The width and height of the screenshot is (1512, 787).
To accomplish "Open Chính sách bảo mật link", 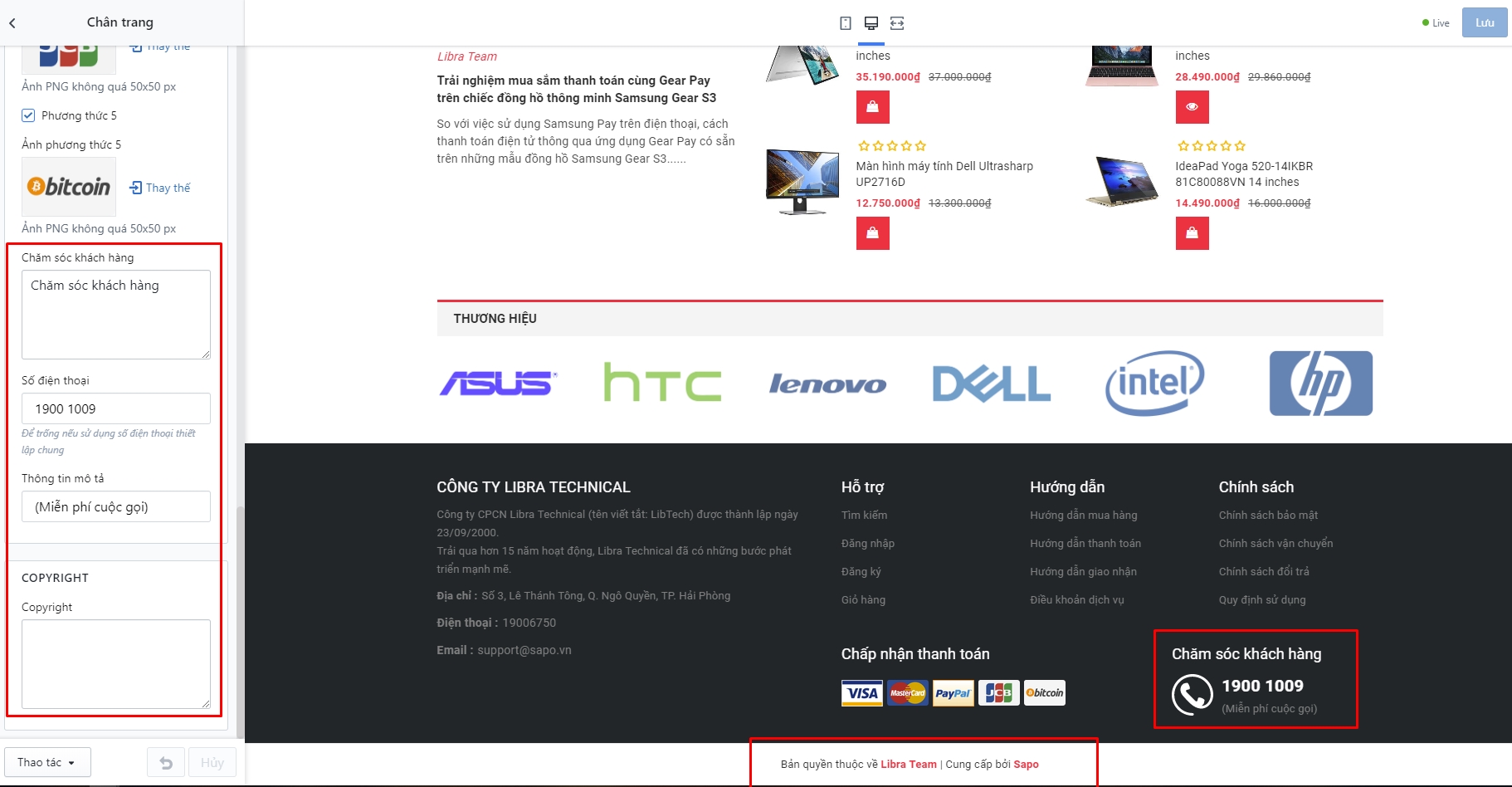I will click(1269, 516).
